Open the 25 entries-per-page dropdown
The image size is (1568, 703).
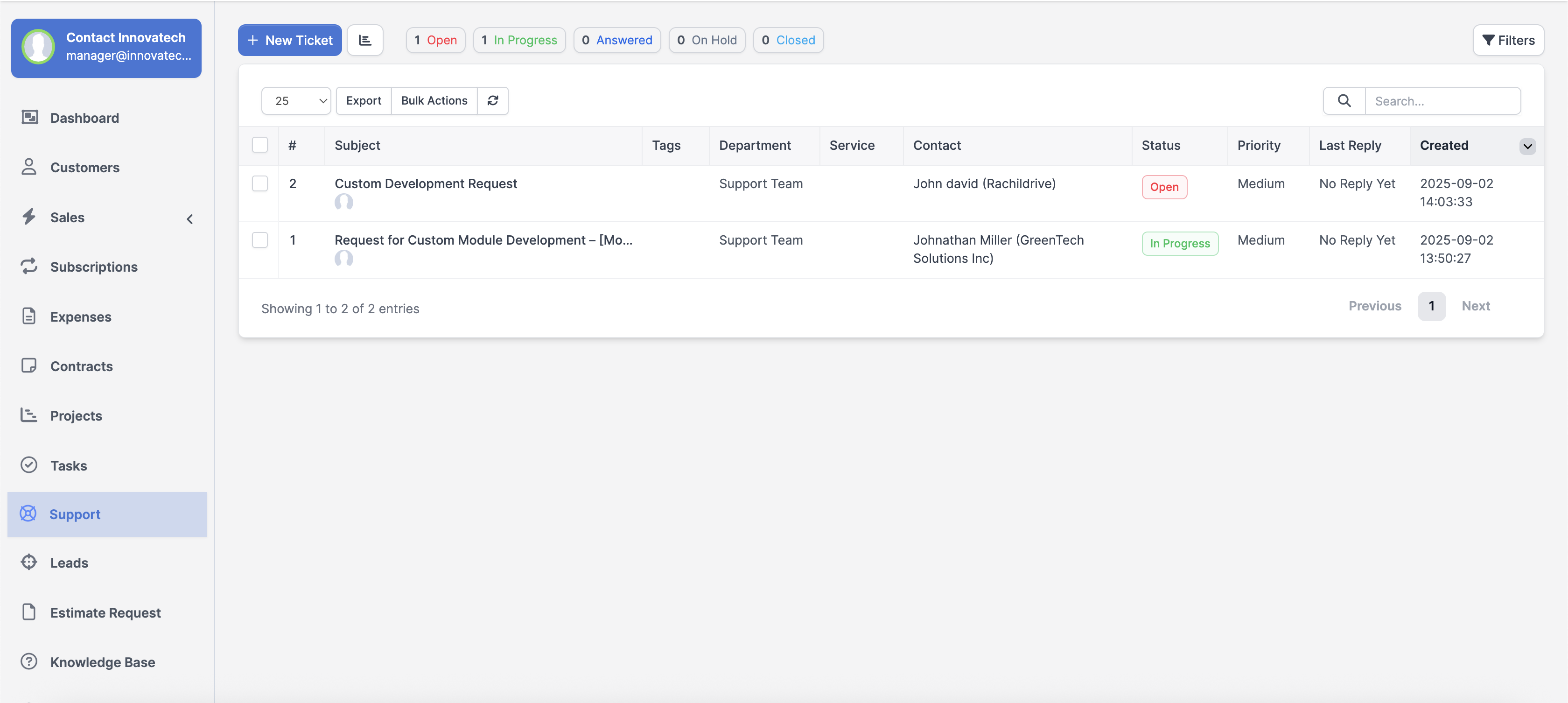point(296,100)
